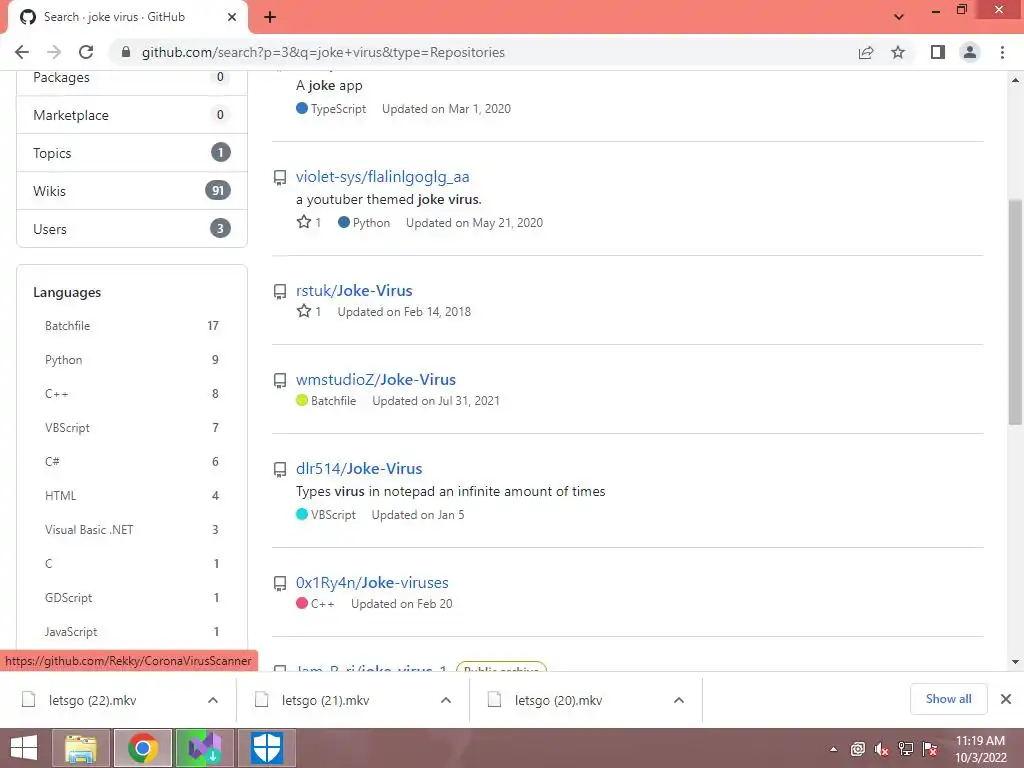Select the Wikis search category
This screenshot has width=1024, height=768.
(x=132, y=191)
